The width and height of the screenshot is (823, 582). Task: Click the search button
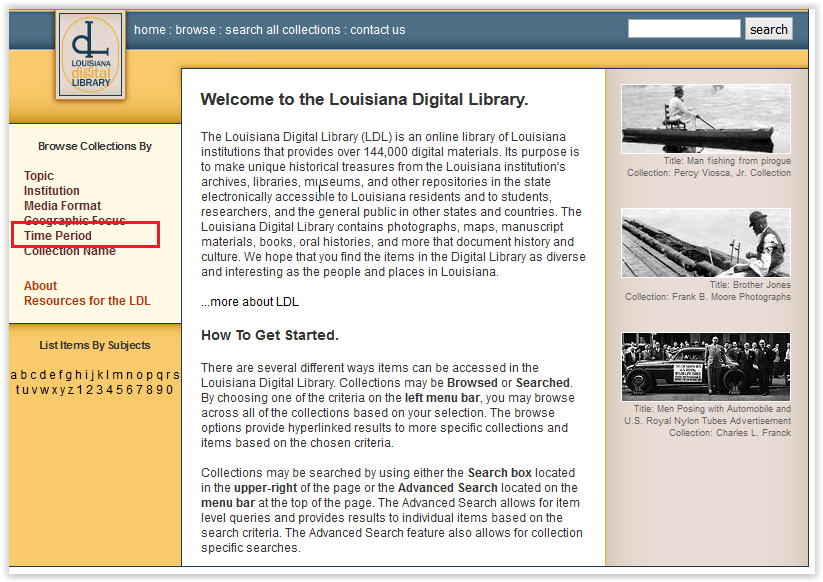click(769, 29)
